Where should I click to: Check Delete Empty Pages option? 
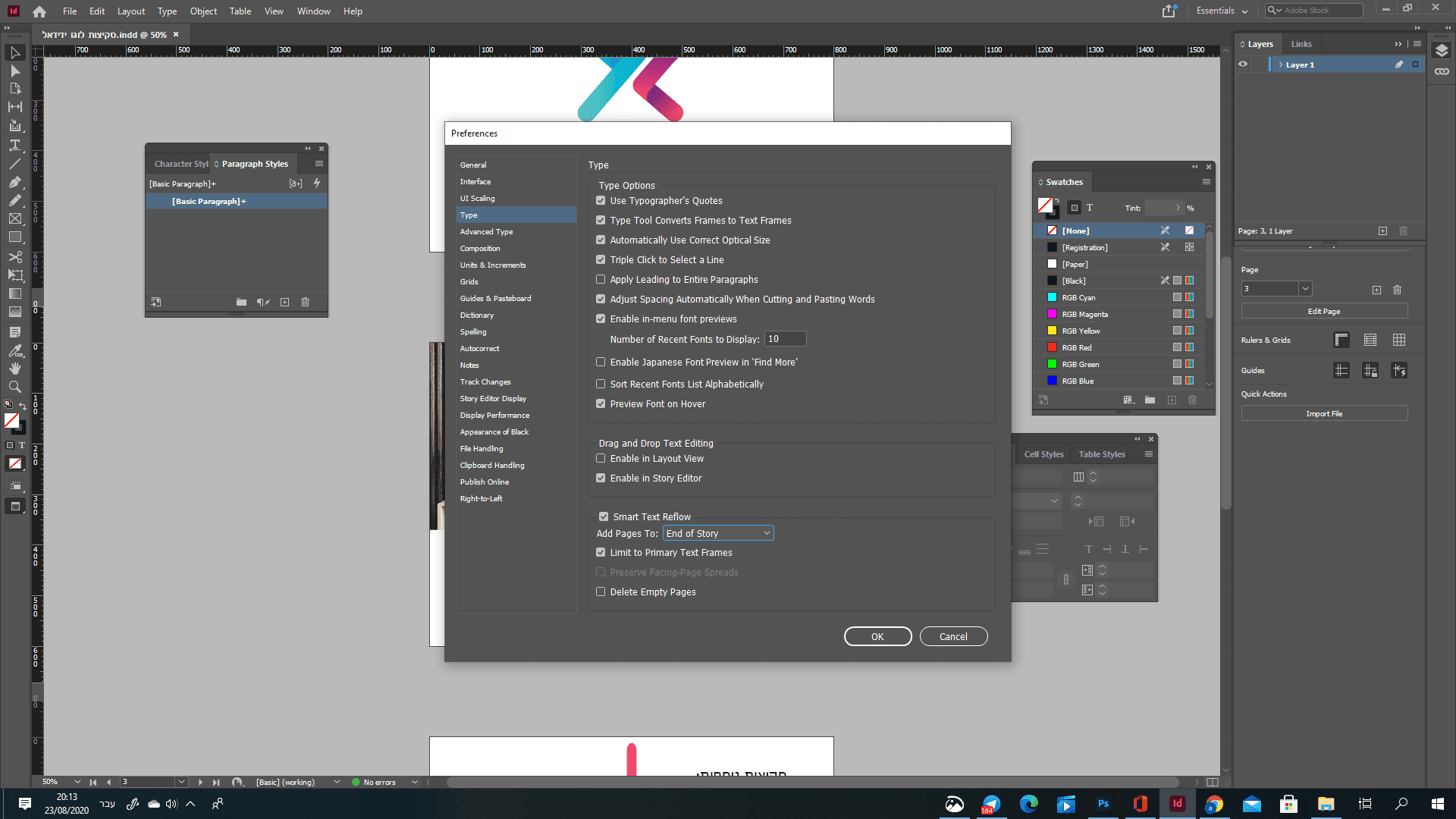[x=601, y=592]
